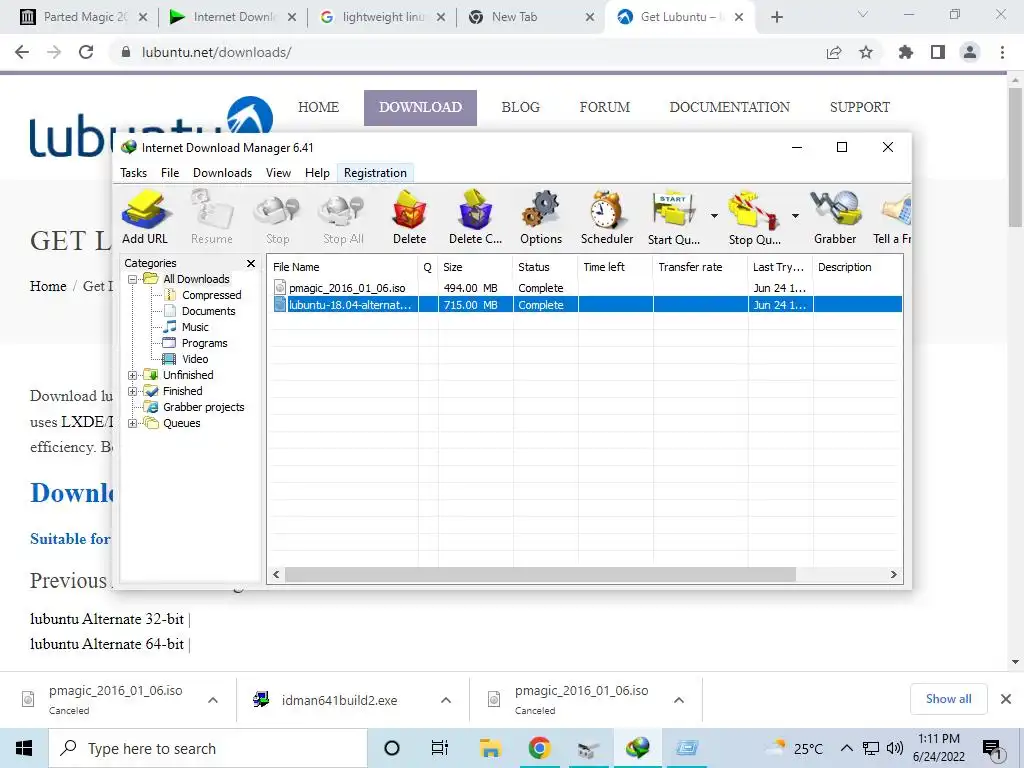Open the File menu in IDM
Screen dimensions: 1024x768
(170, 173)
